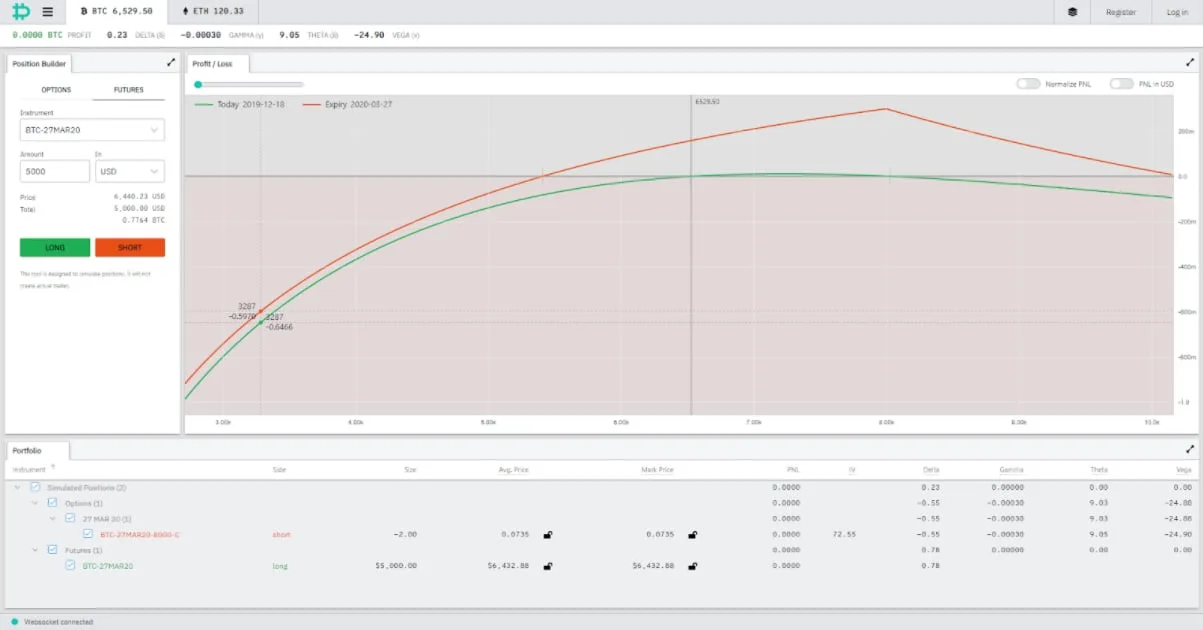Collapse the Options (1) tree row
The width and height of the screenshot is (1203, 630).
[x=34, y=503]
